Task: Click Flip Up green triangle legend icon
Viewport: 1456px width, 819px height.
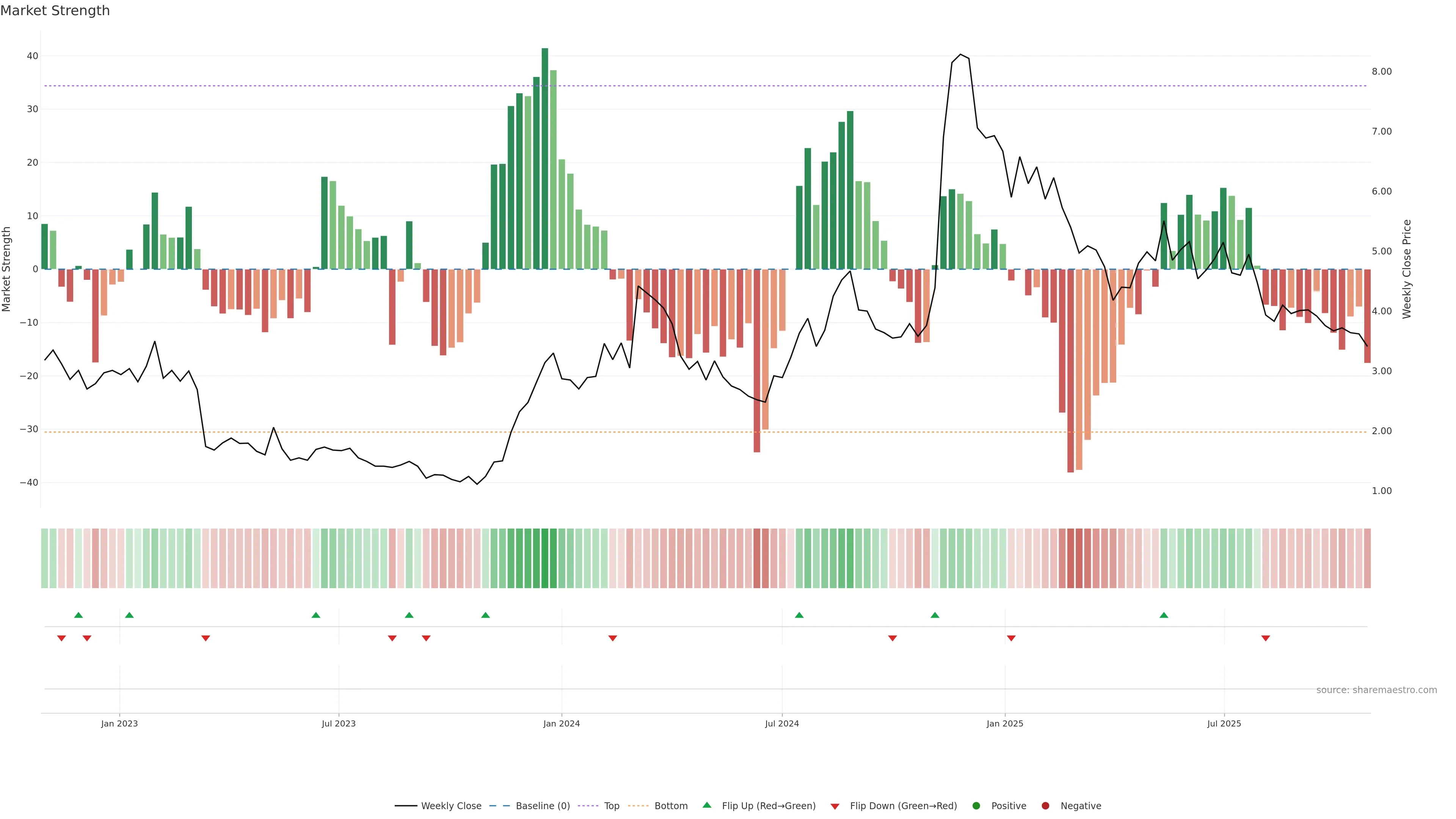Action: point(706,805)
